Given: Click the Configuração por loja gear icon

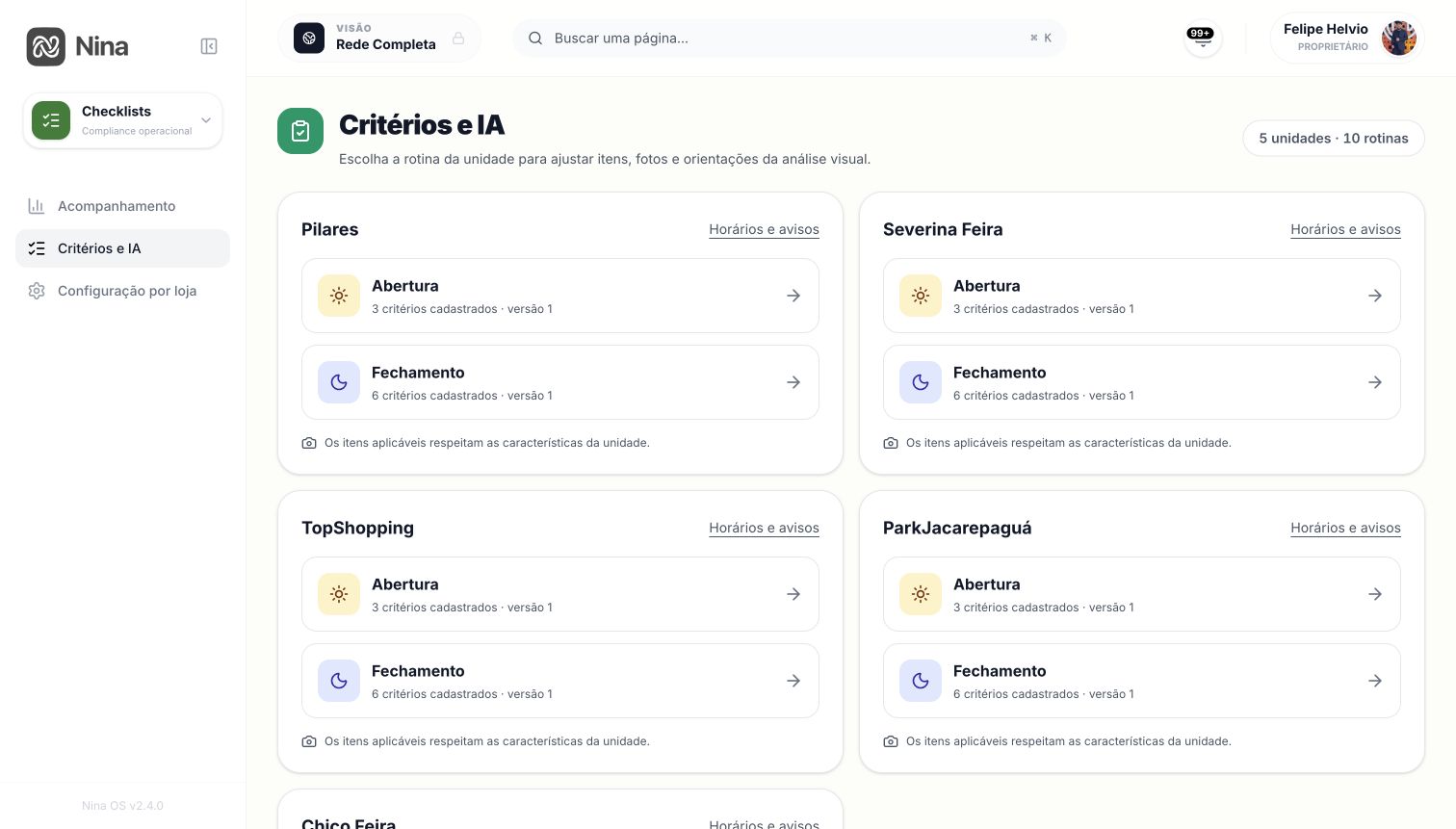Looking at the screenshot, I should (37, 291).
